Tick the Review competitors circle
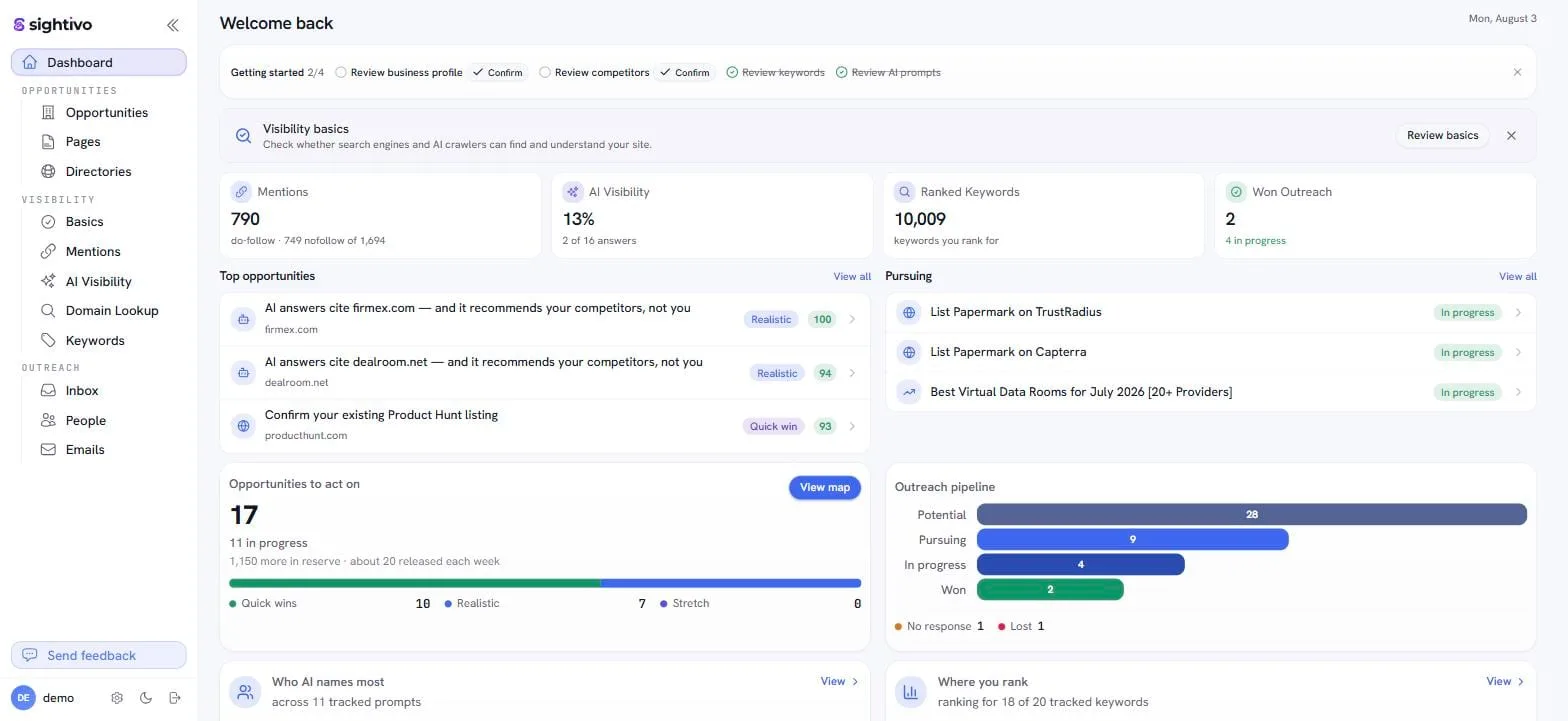This screenshot has width=1568, height=721. point(545,72)
